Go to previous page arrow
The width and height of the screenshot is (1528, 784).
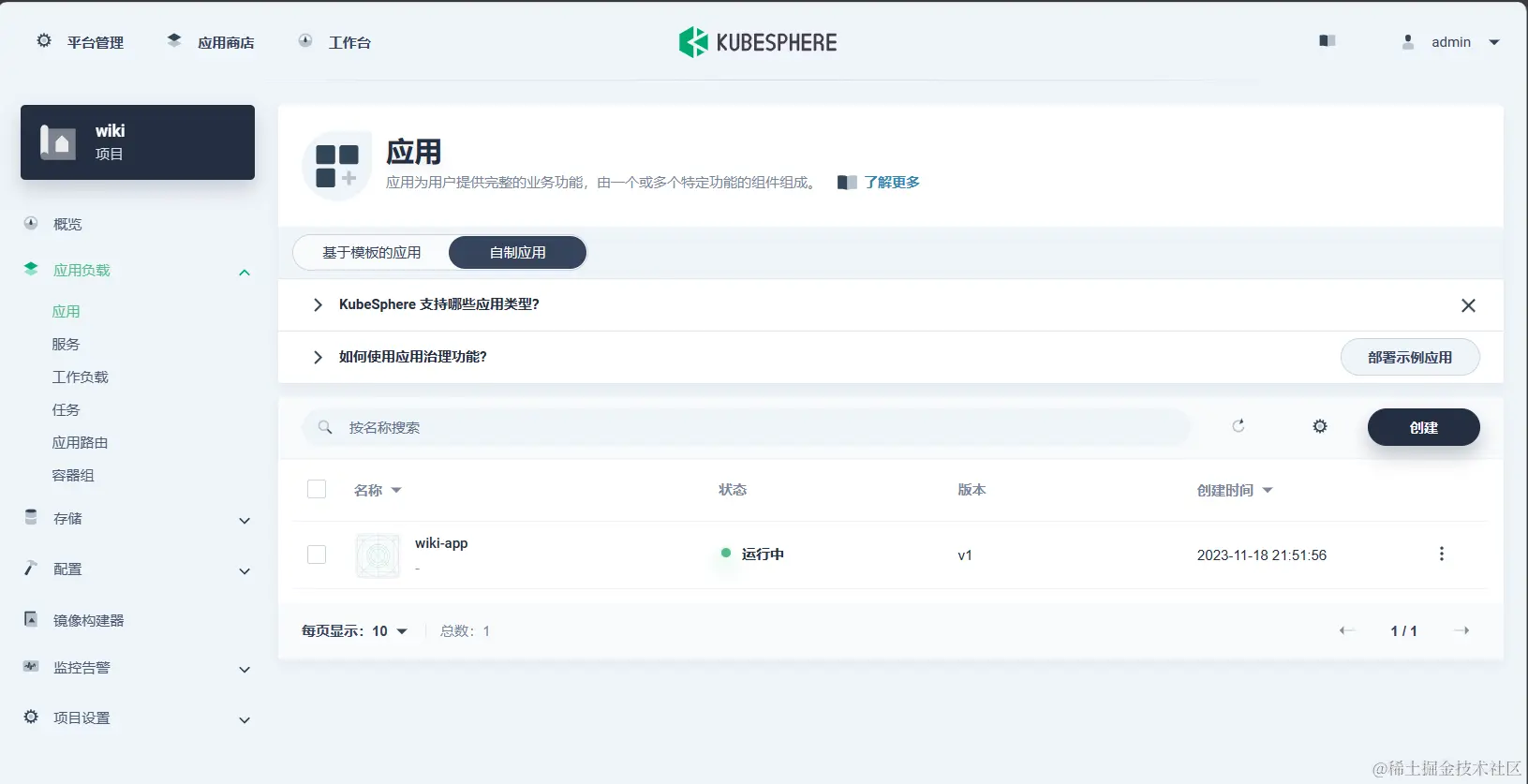[1347, 630]
